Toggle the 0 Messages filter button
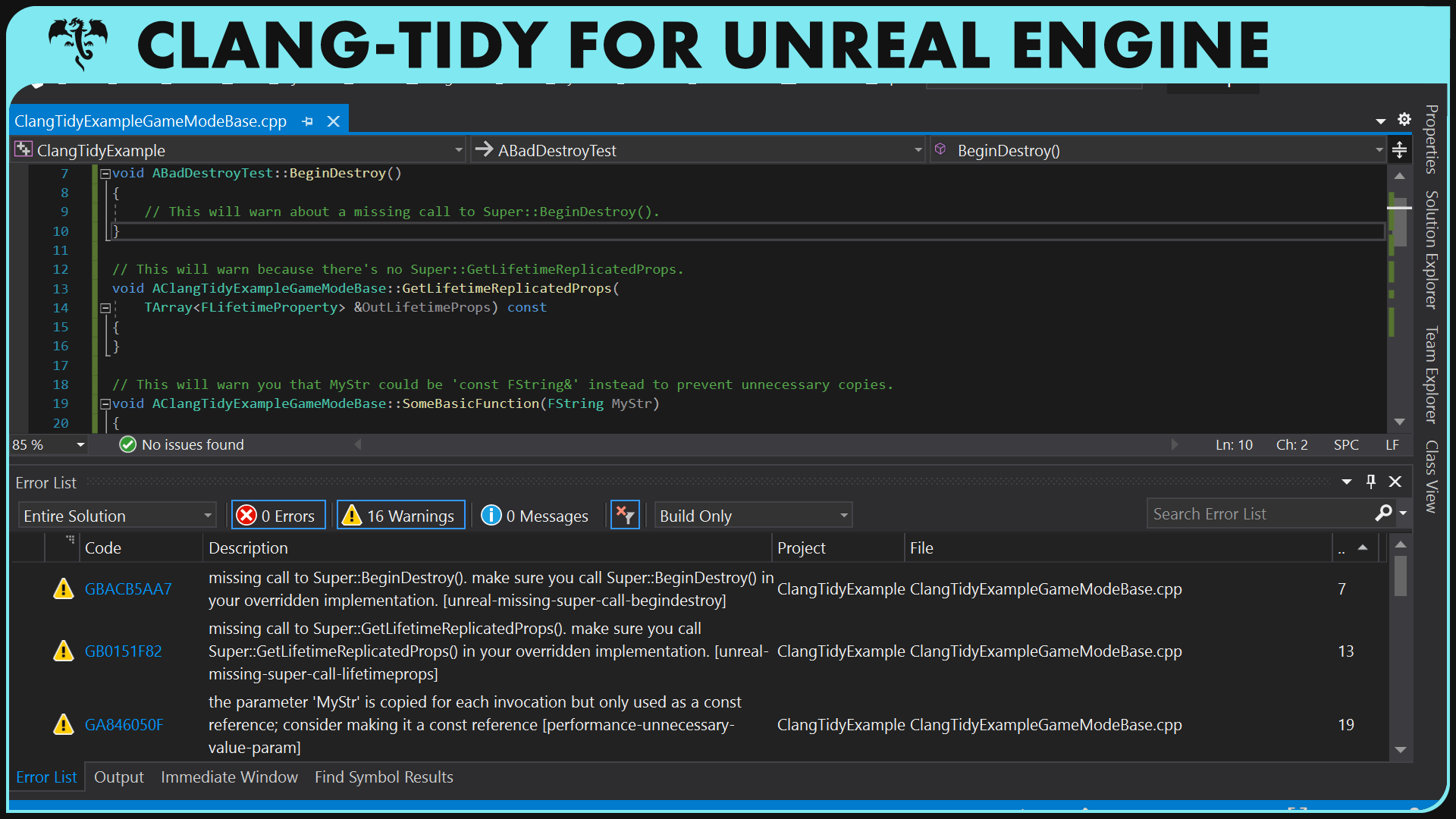The image size is (1456, 819). tap(535, 515)
